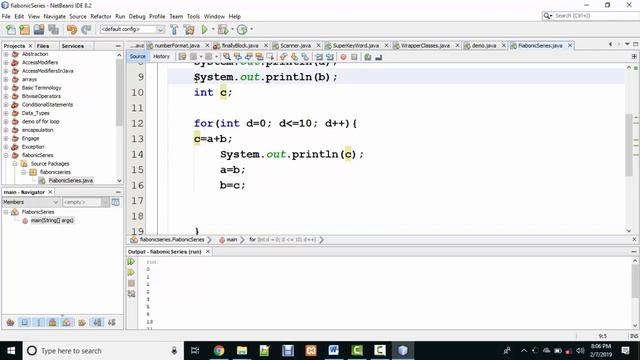Click the Output panel settings icon

click(x=131, y=293)
